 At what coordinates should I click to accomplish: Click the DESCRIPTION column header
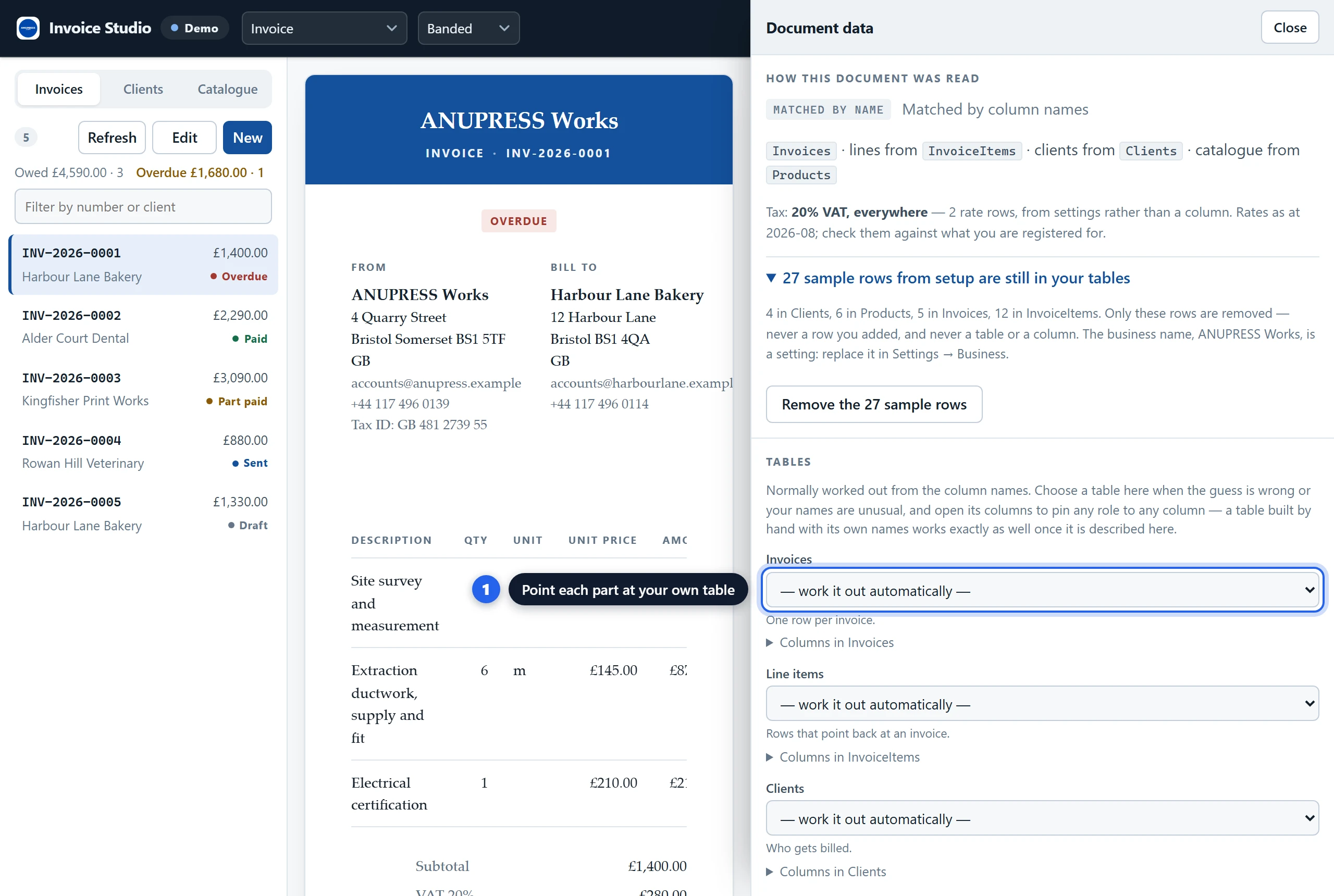(x=391, y=540)
